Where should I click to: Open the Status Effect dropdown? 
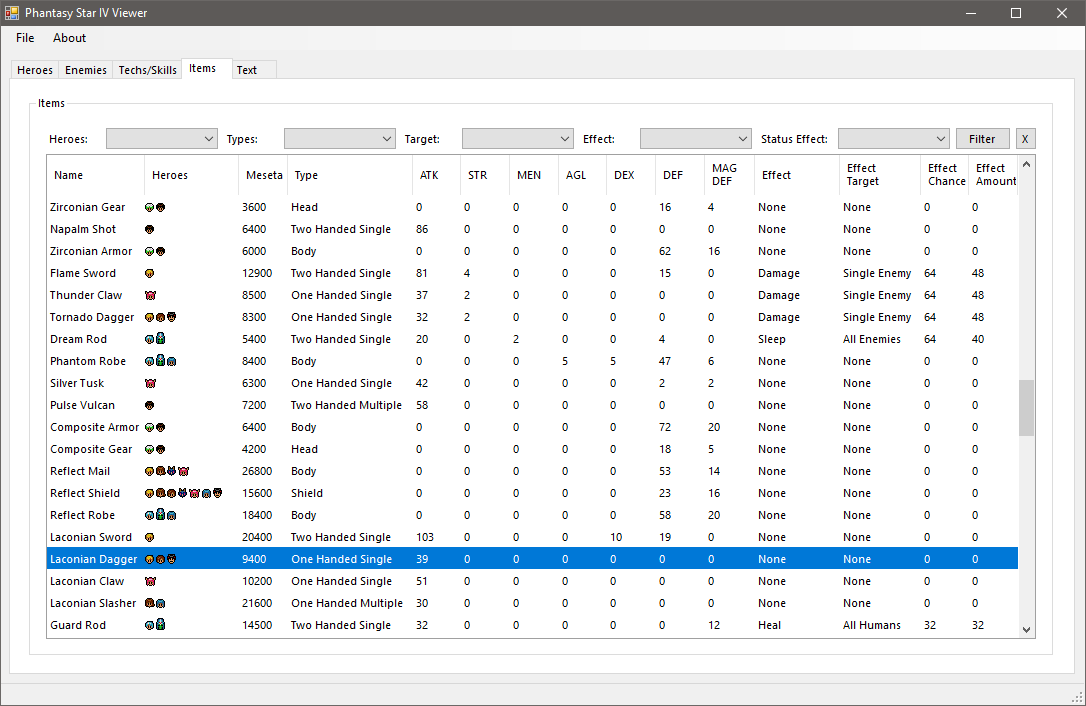tap(893, 139)
